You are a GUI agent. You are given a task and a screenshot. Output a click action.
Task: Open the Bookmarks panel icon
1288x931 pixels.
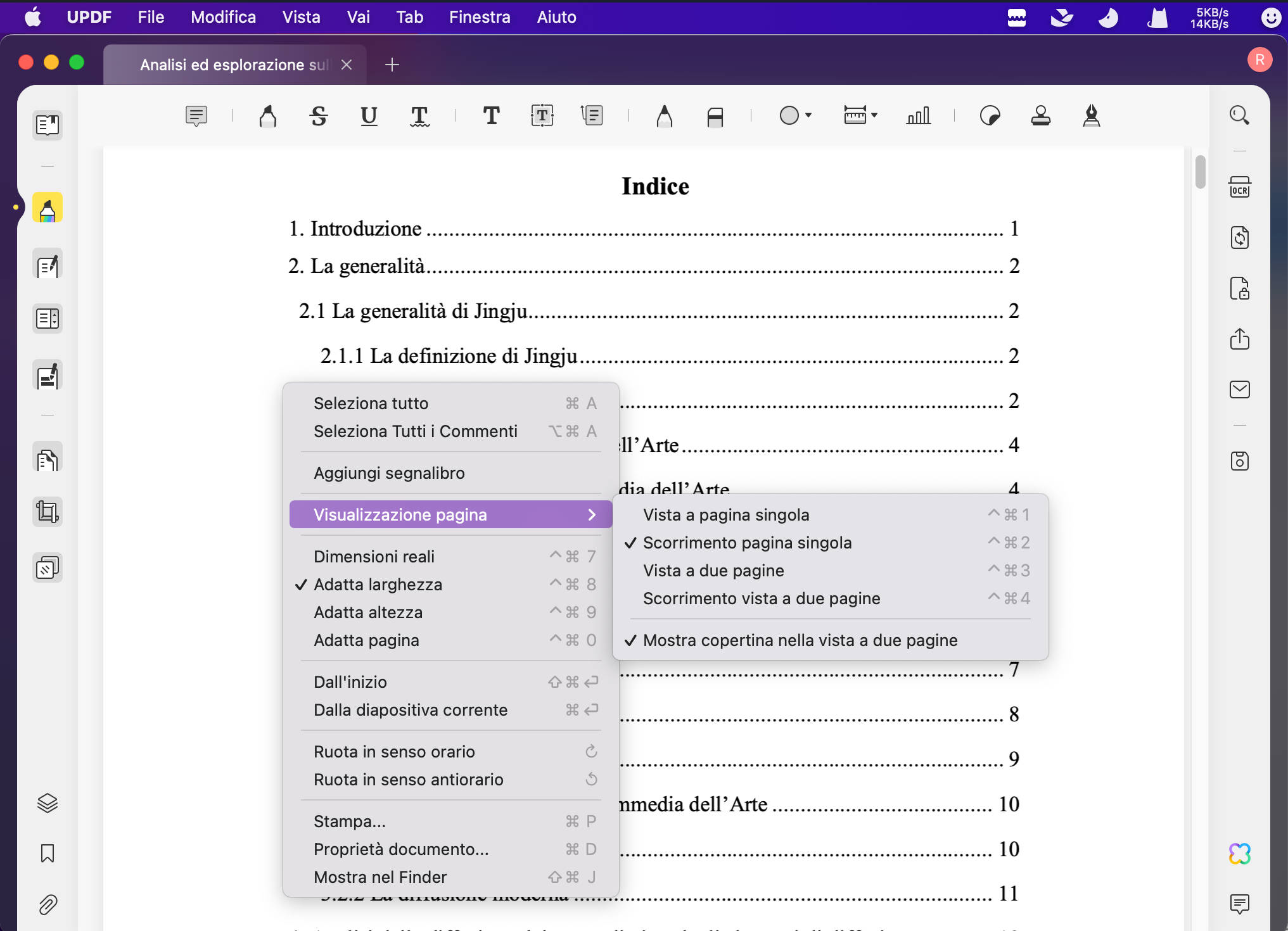tap(48, 854)
